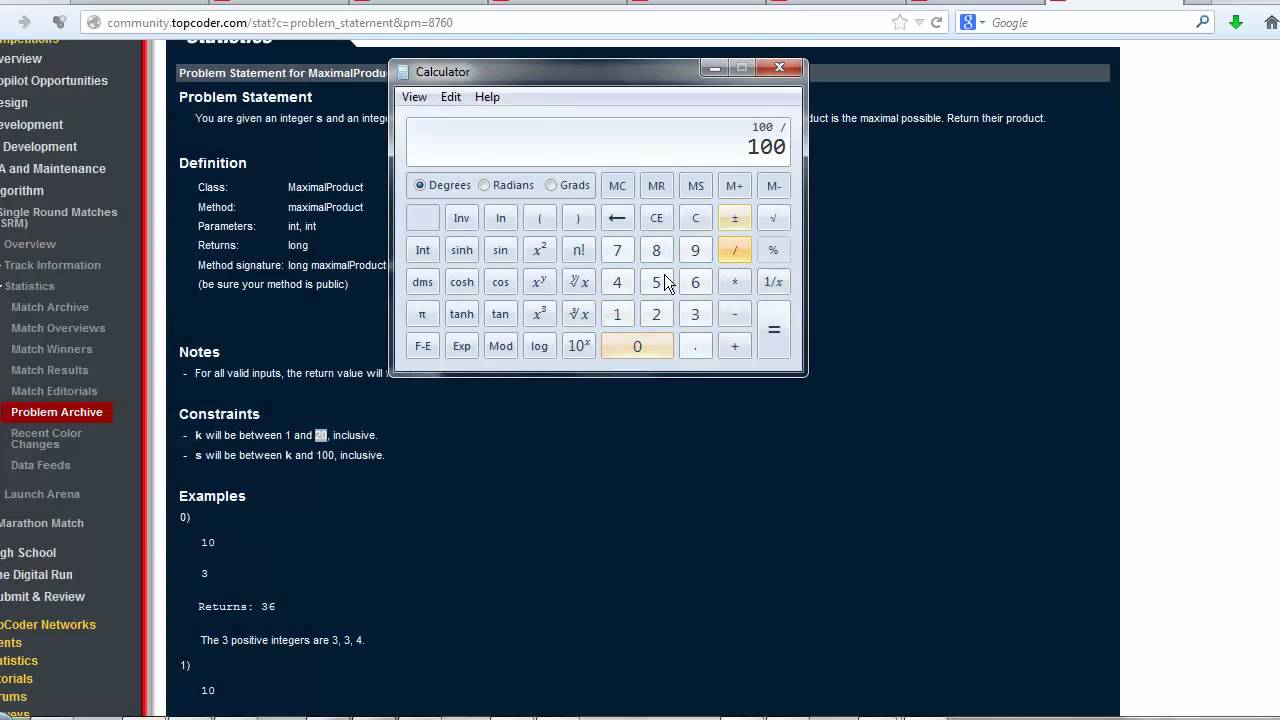
Task: Click the Mod function key
Action: (500, 346)
